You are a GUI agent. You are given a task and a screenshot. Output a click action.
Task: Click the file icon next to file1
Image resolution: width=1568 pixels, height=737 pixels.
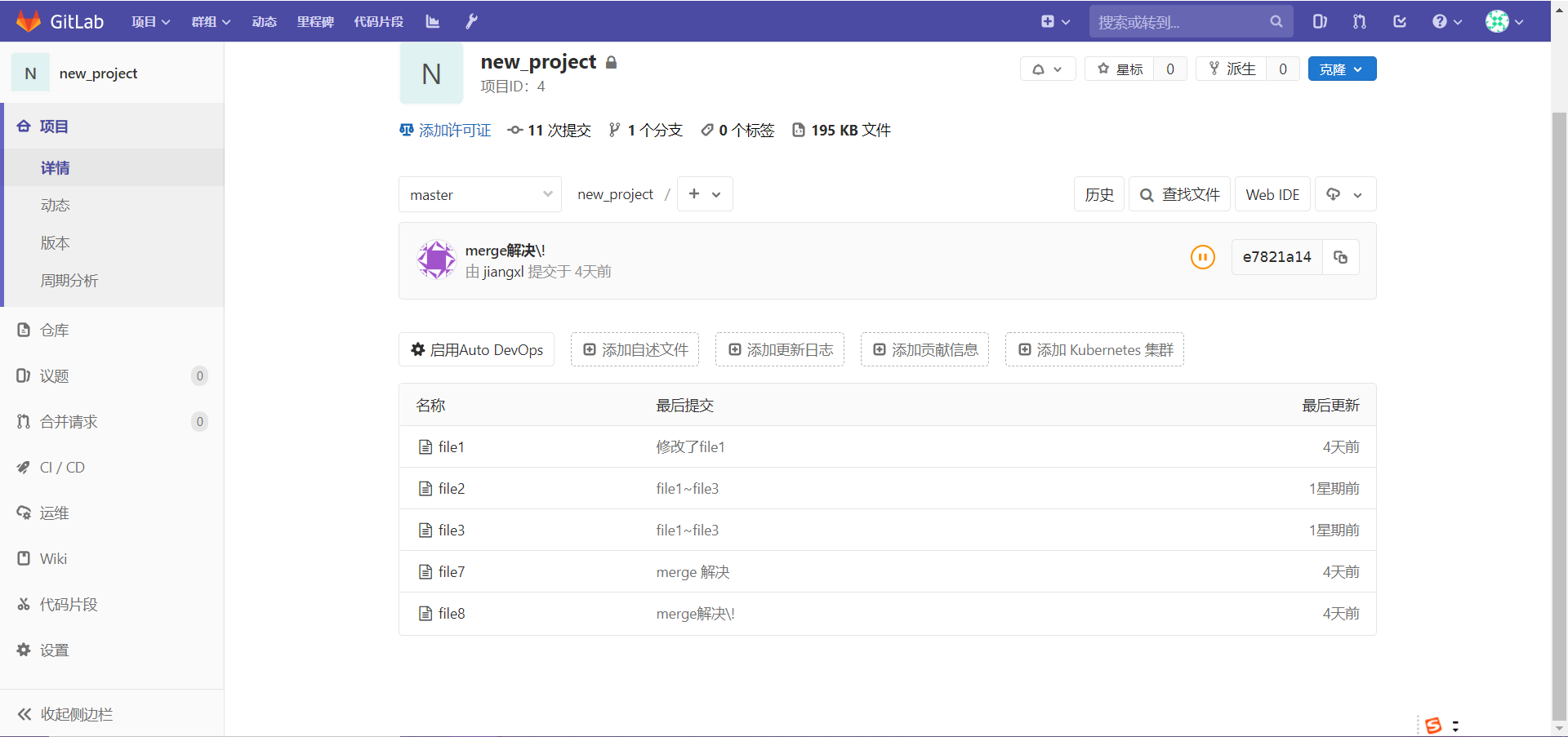pyautogui.click(x=425, y=447)
